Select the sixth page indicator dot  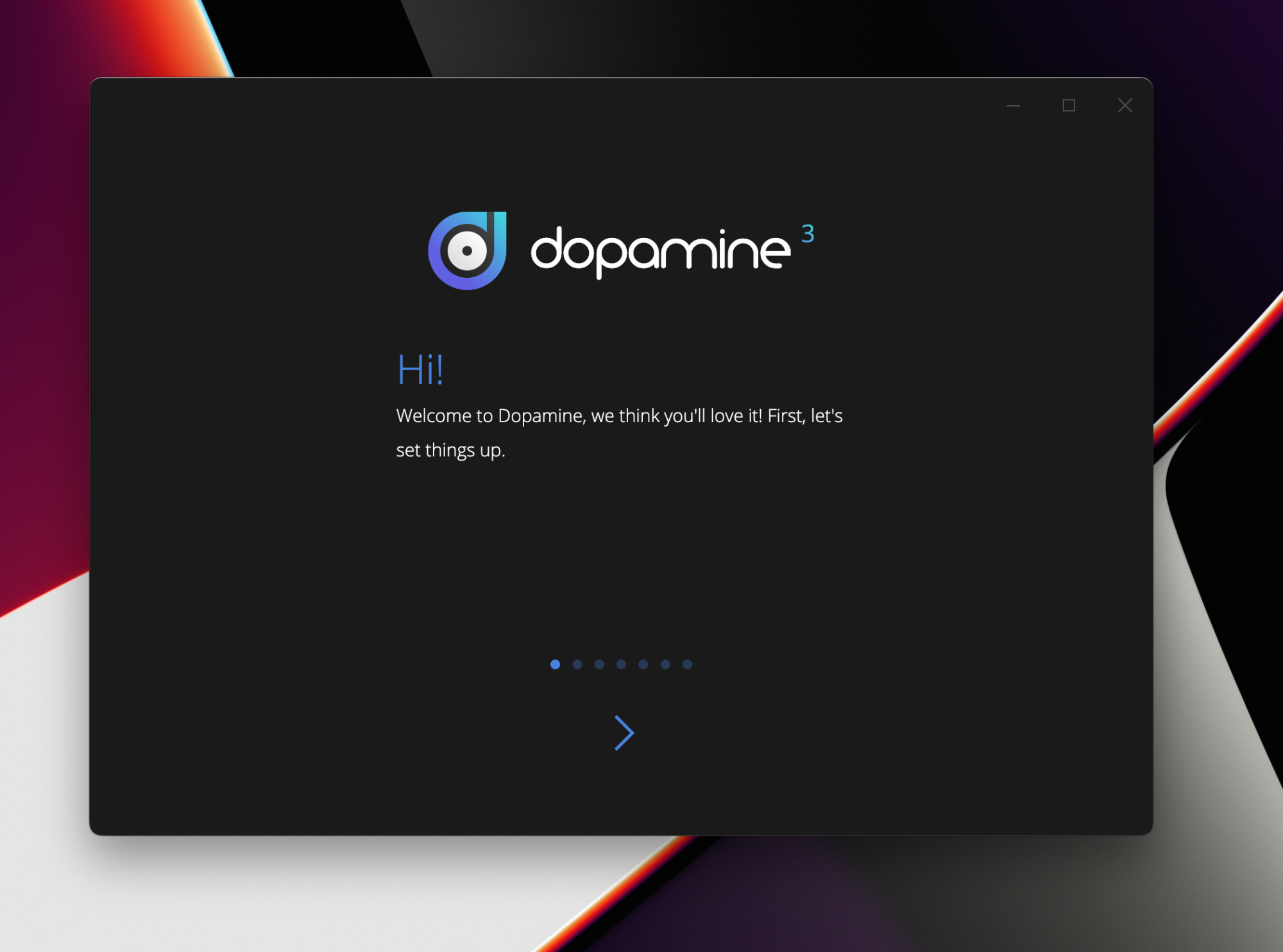point(665,665)
